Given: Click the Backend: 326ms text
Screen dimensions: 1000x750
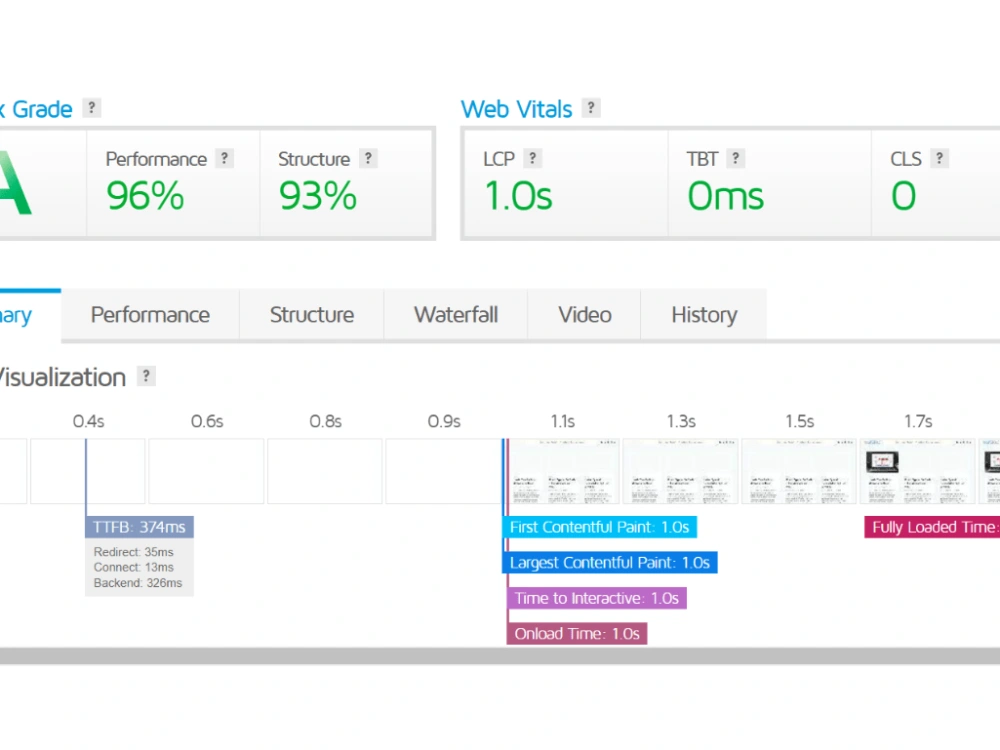Looking at the screenshot, I should click(x=138, y=583).
